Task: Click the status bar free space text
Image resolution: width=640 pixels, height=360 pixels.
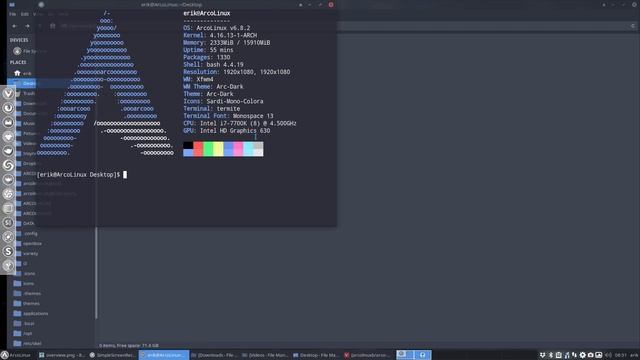Action: coord(129,346)
